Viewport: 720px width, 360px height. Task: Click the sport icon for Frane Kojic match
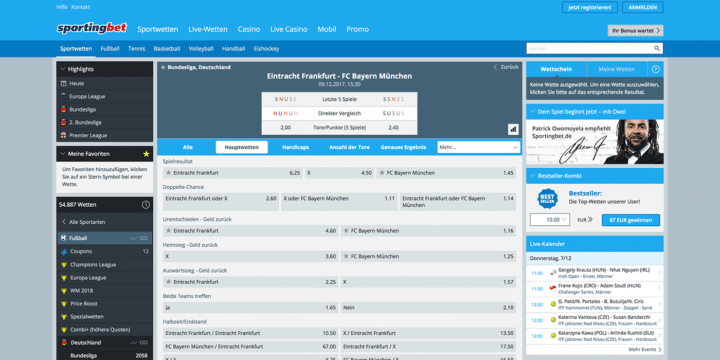[x=553, y=288]
